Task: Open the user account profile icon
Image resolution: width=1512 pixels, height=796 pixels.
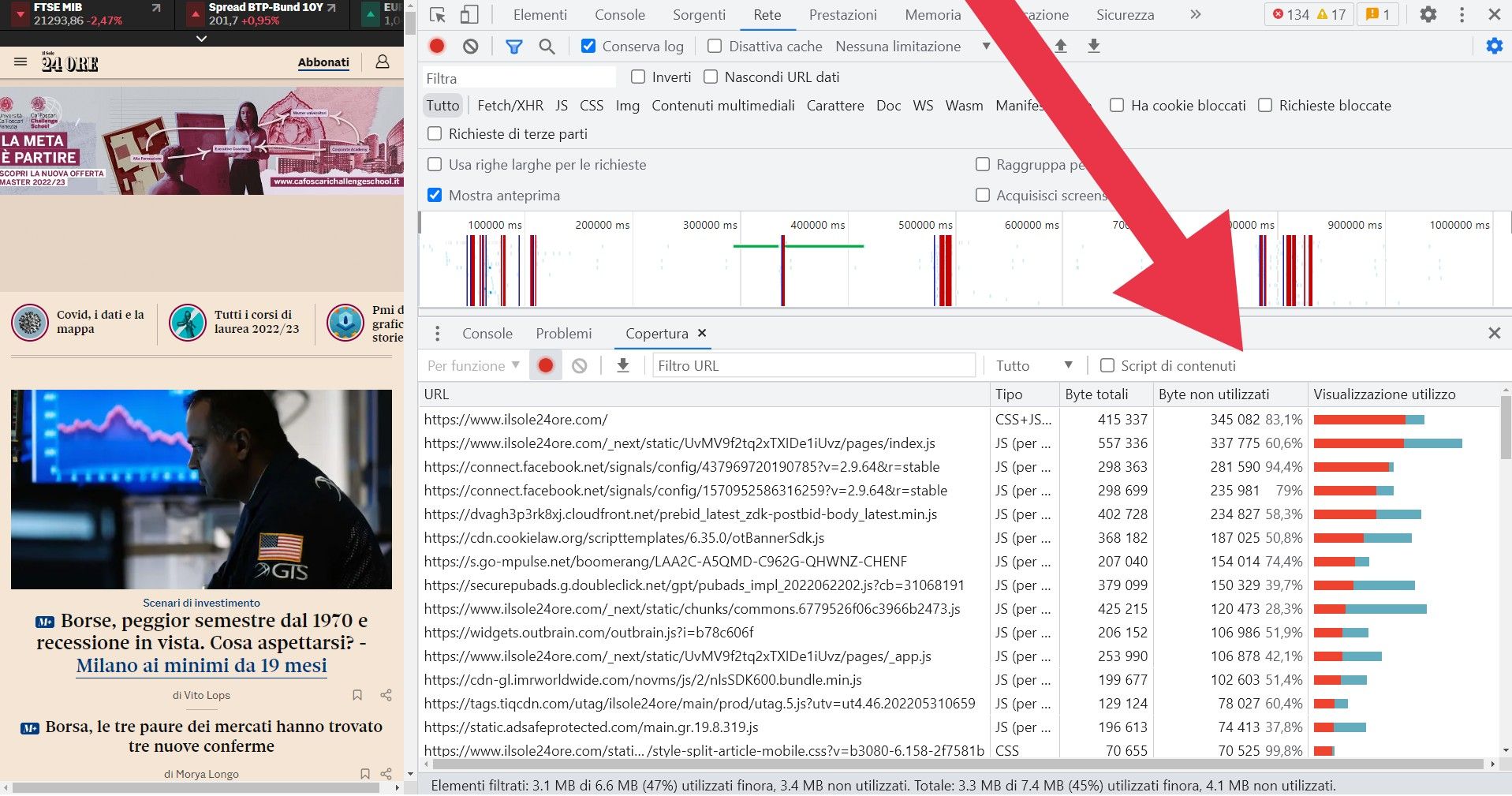Action: [383, 62]
